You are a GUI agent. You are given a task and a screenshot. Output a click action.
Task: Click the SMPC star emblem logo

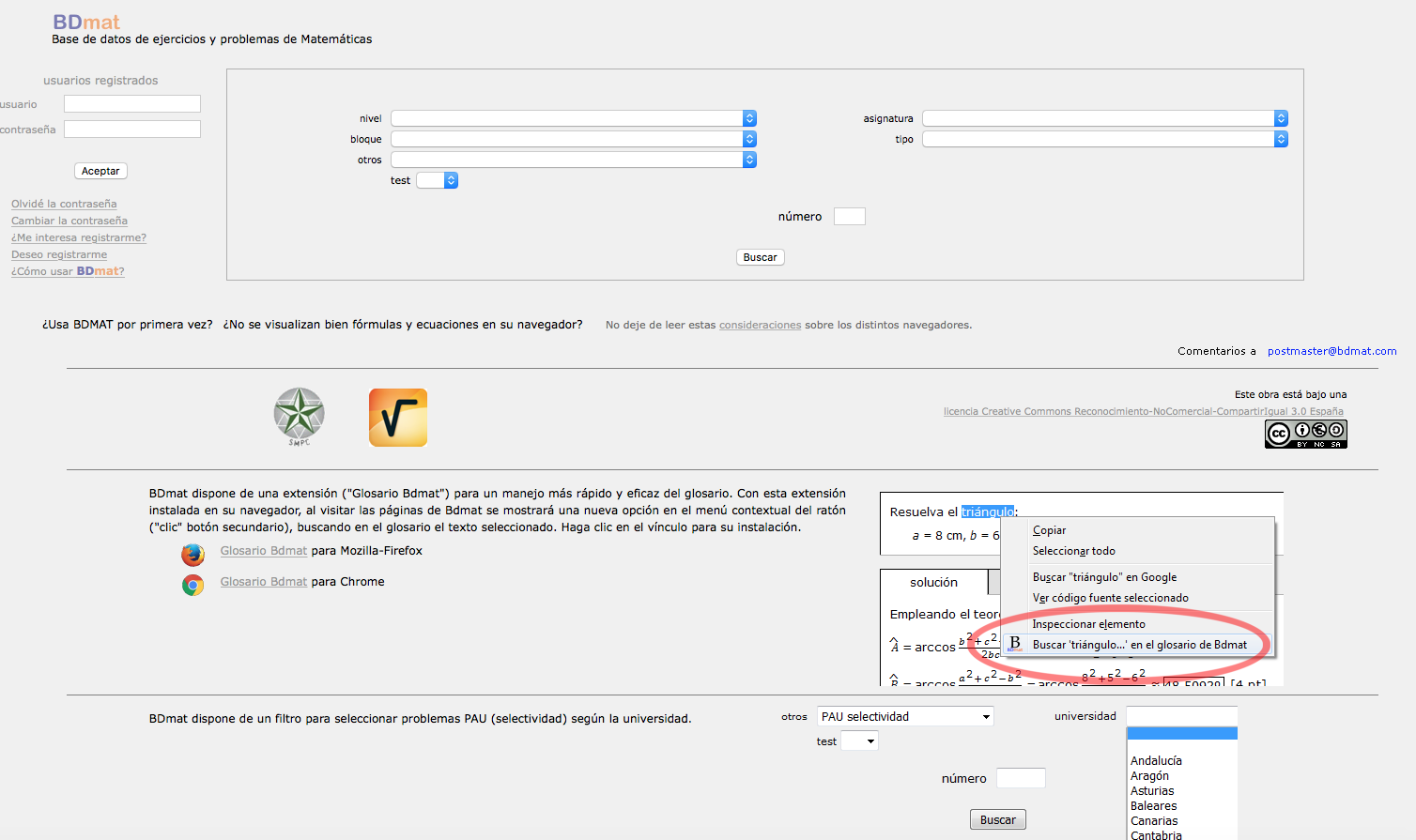(299, 416)
